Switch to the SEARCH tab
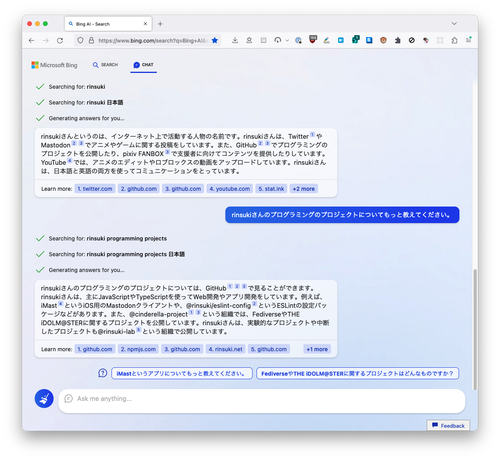 [x=105, y=65]
